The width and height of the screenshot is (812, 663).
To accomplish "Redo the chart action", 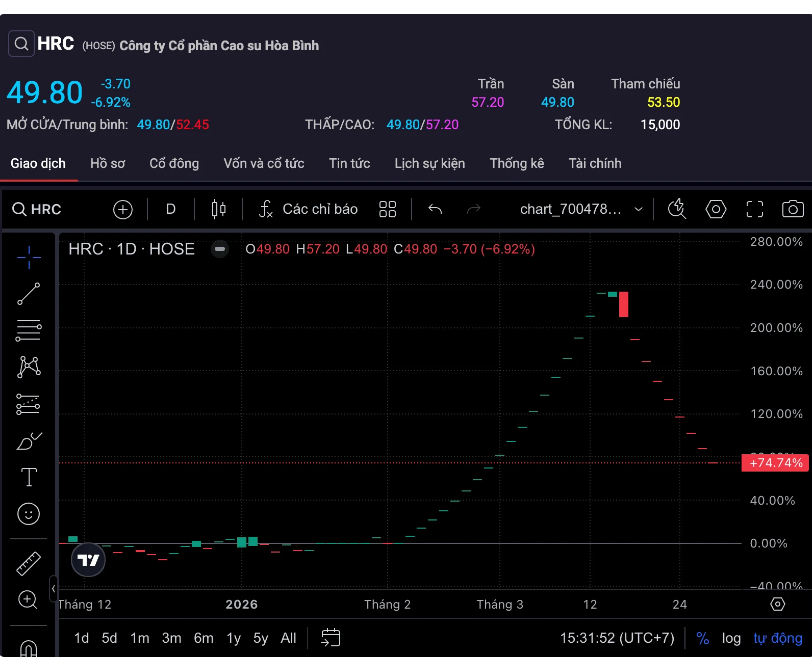I will pos(473,209).
